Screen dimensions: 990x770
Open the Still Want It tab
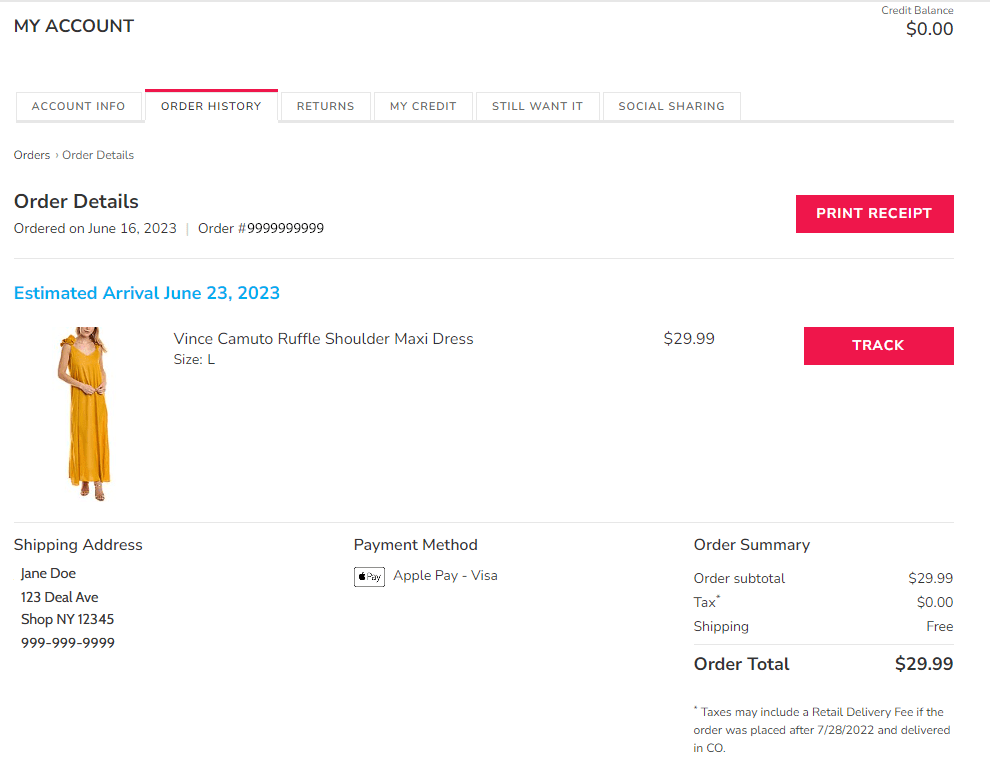coord(537,106)
